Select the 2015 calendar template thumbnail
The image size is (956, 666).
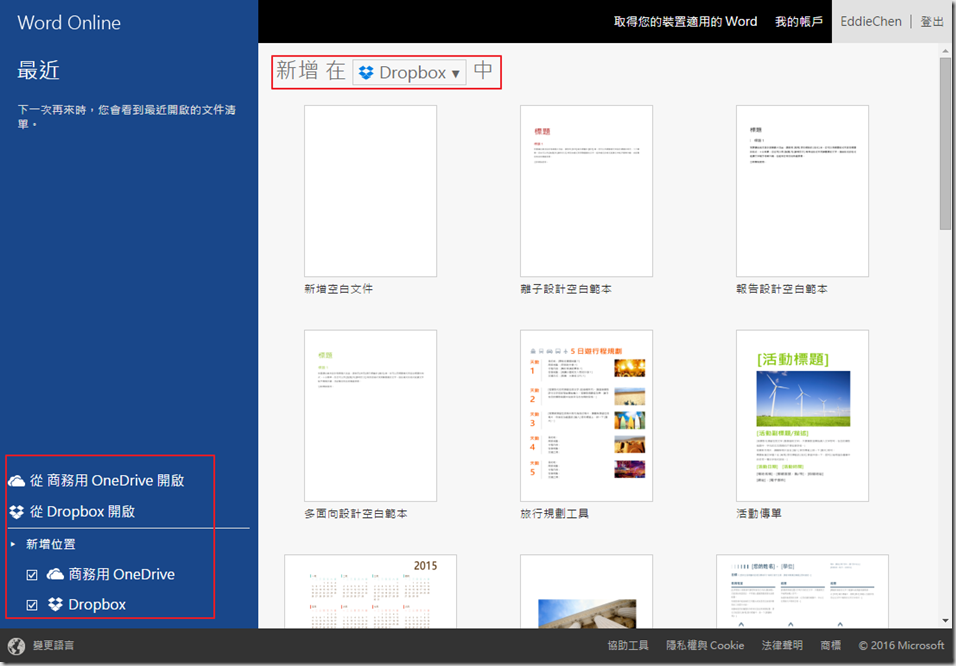click(x=370, y=592)
